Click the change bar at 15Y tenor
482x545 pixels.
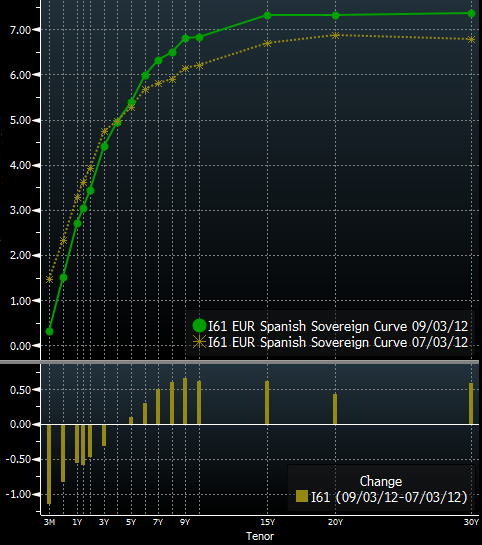pos(267,402)
